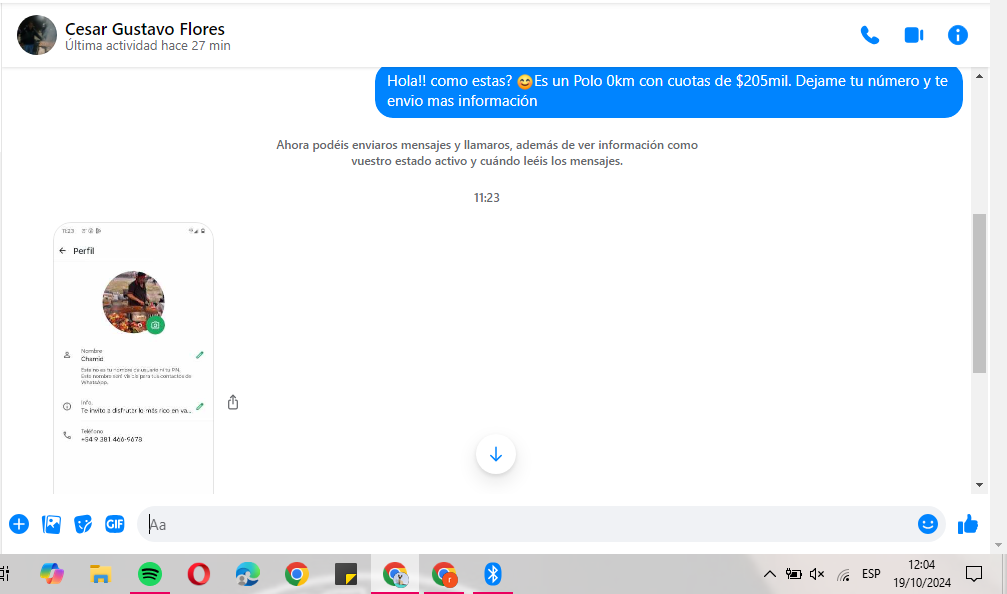
Task: Start a voice call with Cesar
Action: pyautogui.click(x=870, y=35)
